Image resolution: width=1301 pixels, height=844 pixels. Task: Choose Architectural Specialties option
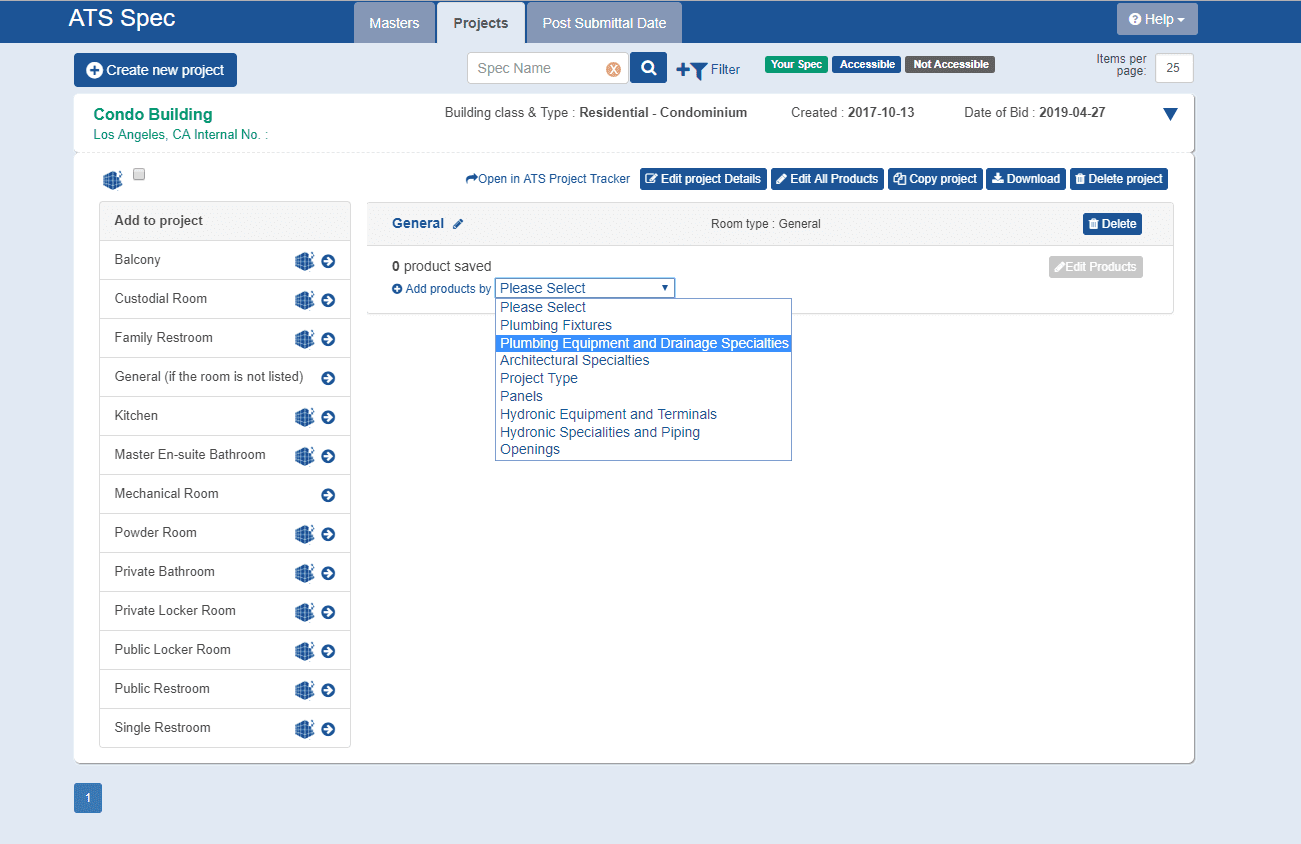(643, 360)
